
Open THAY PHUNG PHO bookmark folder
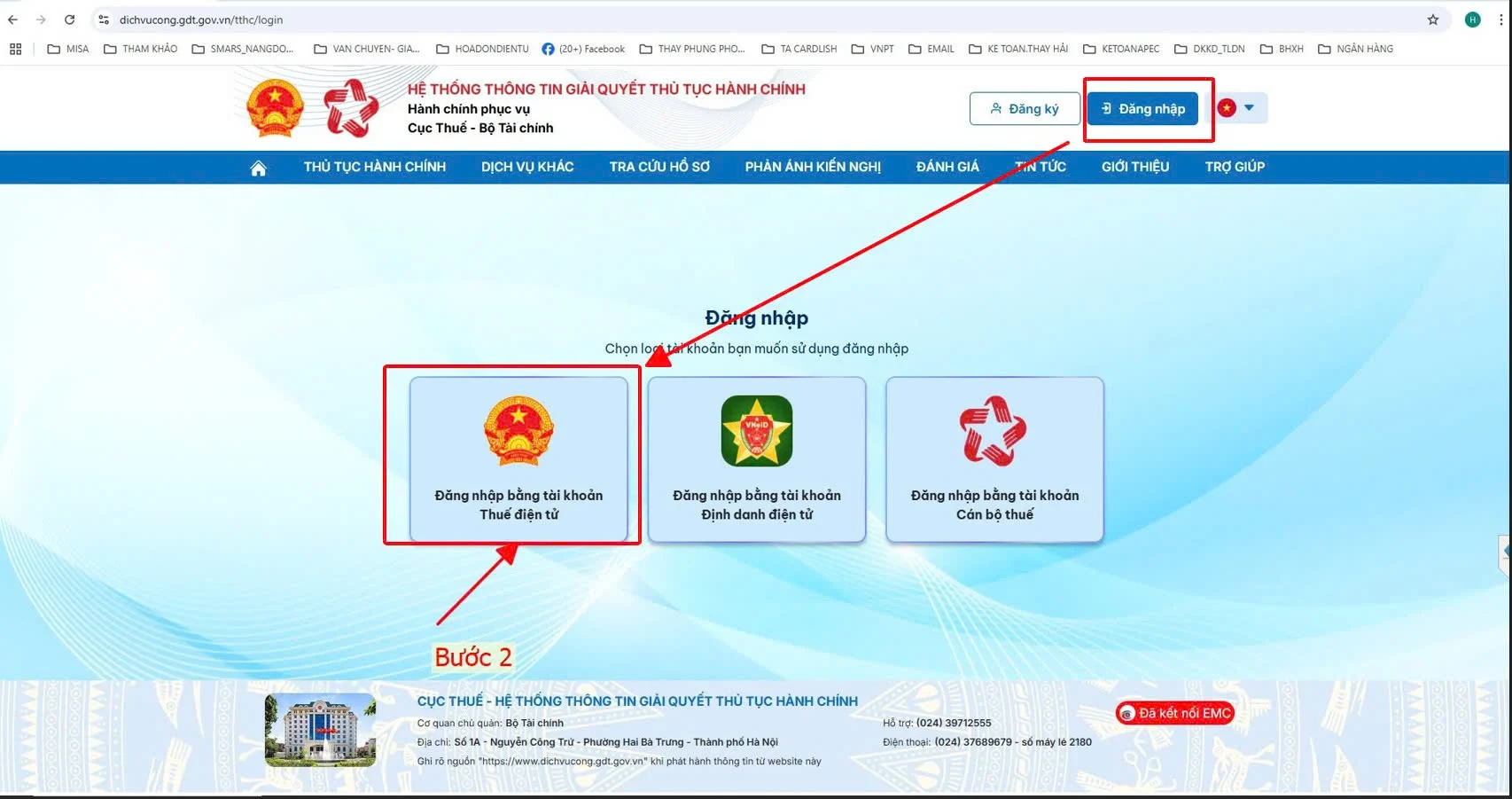(x=691, y=49)
